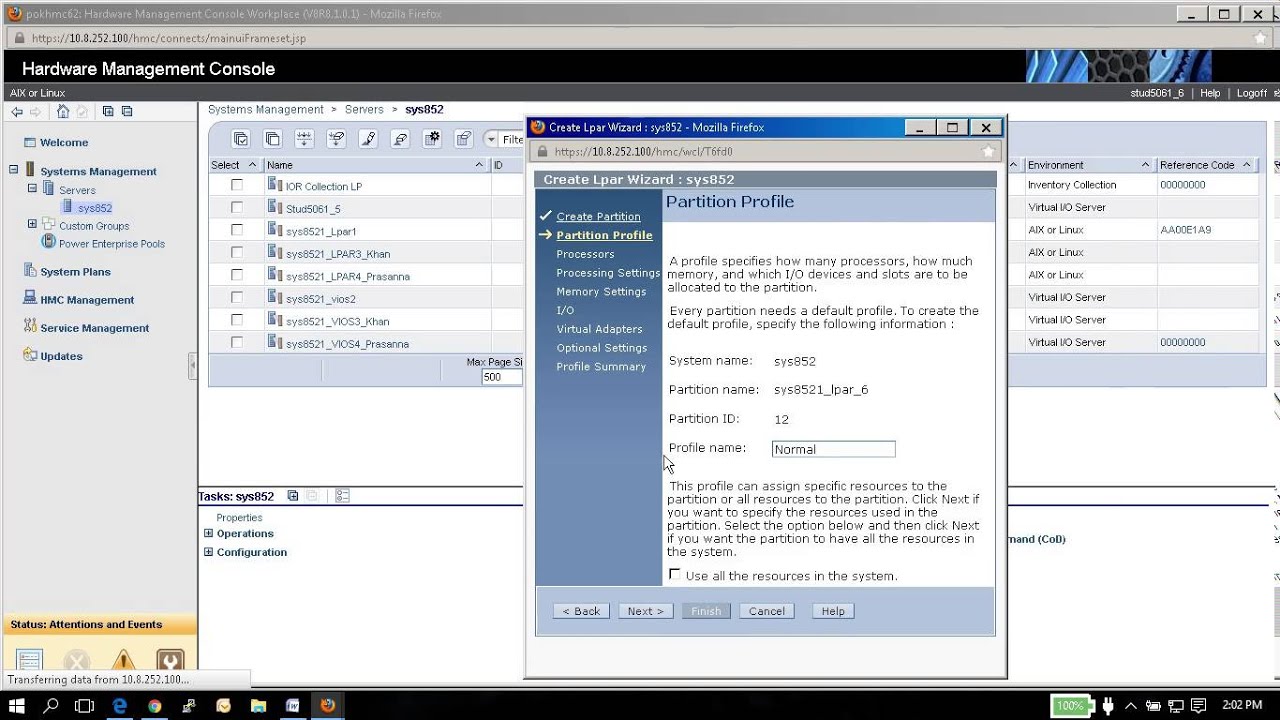This screenshot has width=1280, height=720.
Task: Sort by the Environment column arrow
Action: (1146, 165)
